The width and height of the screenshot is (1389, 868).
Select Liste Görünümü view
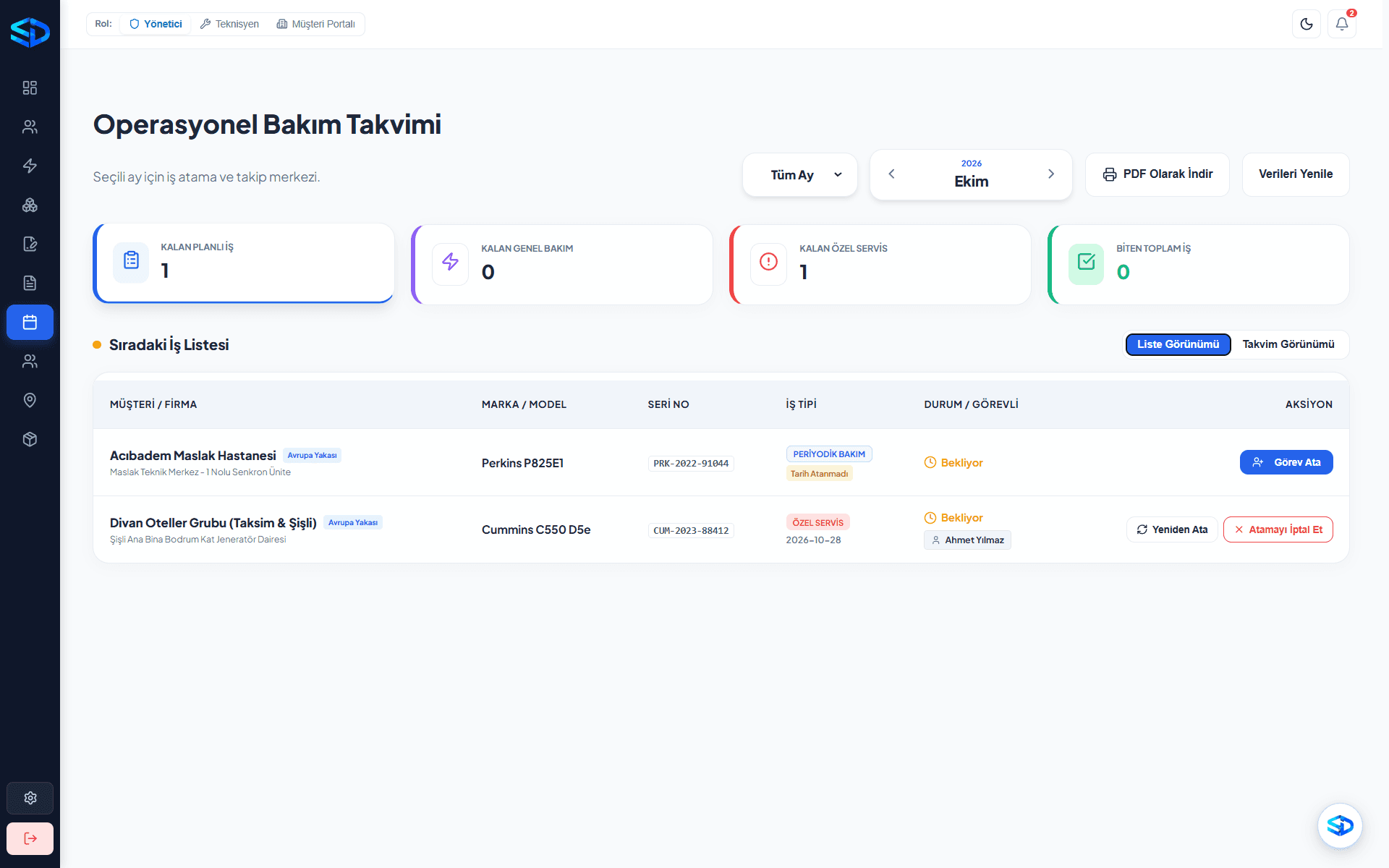(1178, 344)
